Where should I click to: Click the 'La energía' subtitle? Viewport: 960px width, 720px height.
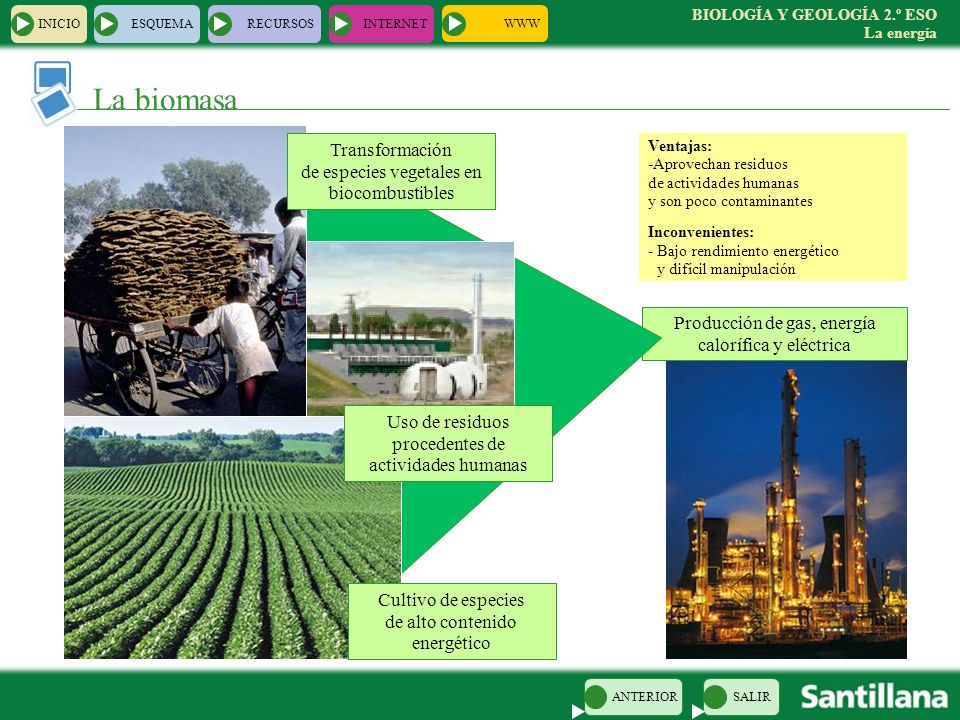click(x=900, y=33)
